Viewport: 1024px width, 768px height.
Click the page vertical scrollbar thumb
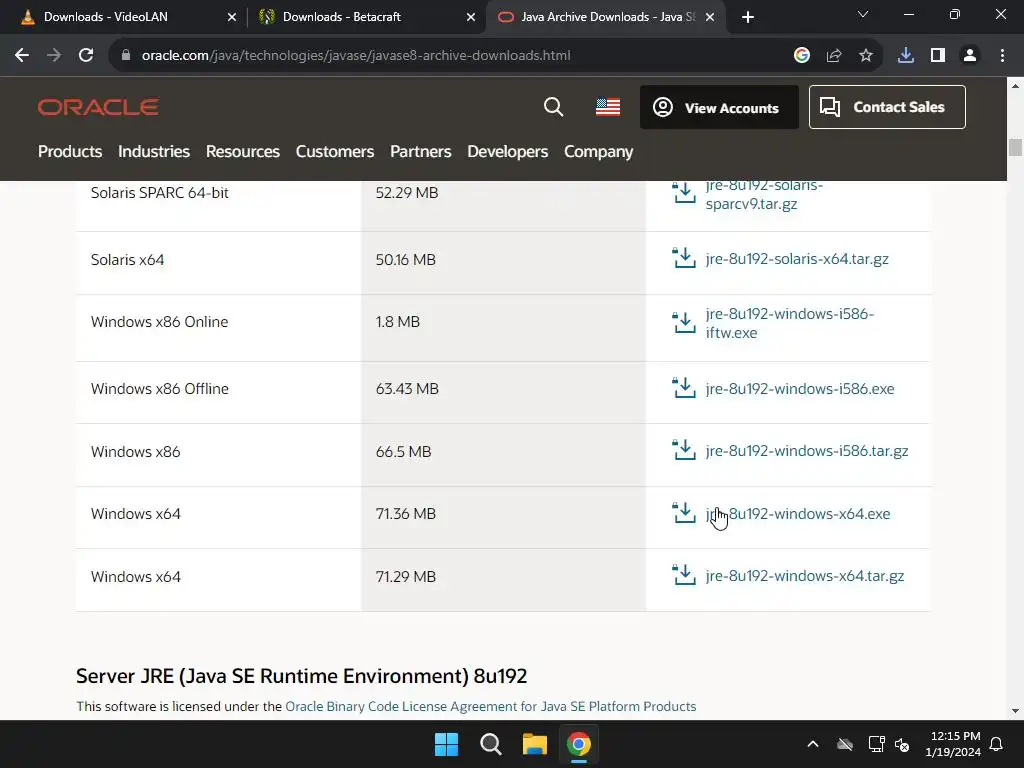(1015, 147)
